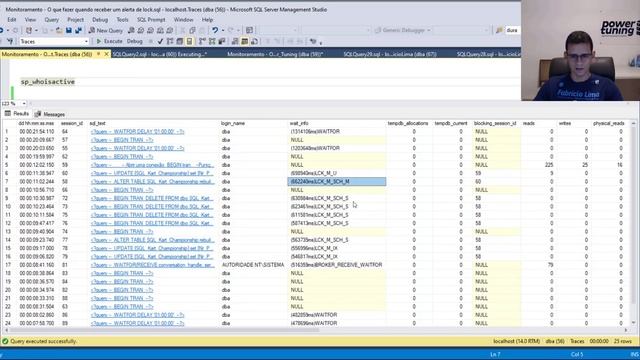The height and width of the screenshot is (360, 640).
Task: Open the DELETE FROM query link for session 72
Action: 152,198
